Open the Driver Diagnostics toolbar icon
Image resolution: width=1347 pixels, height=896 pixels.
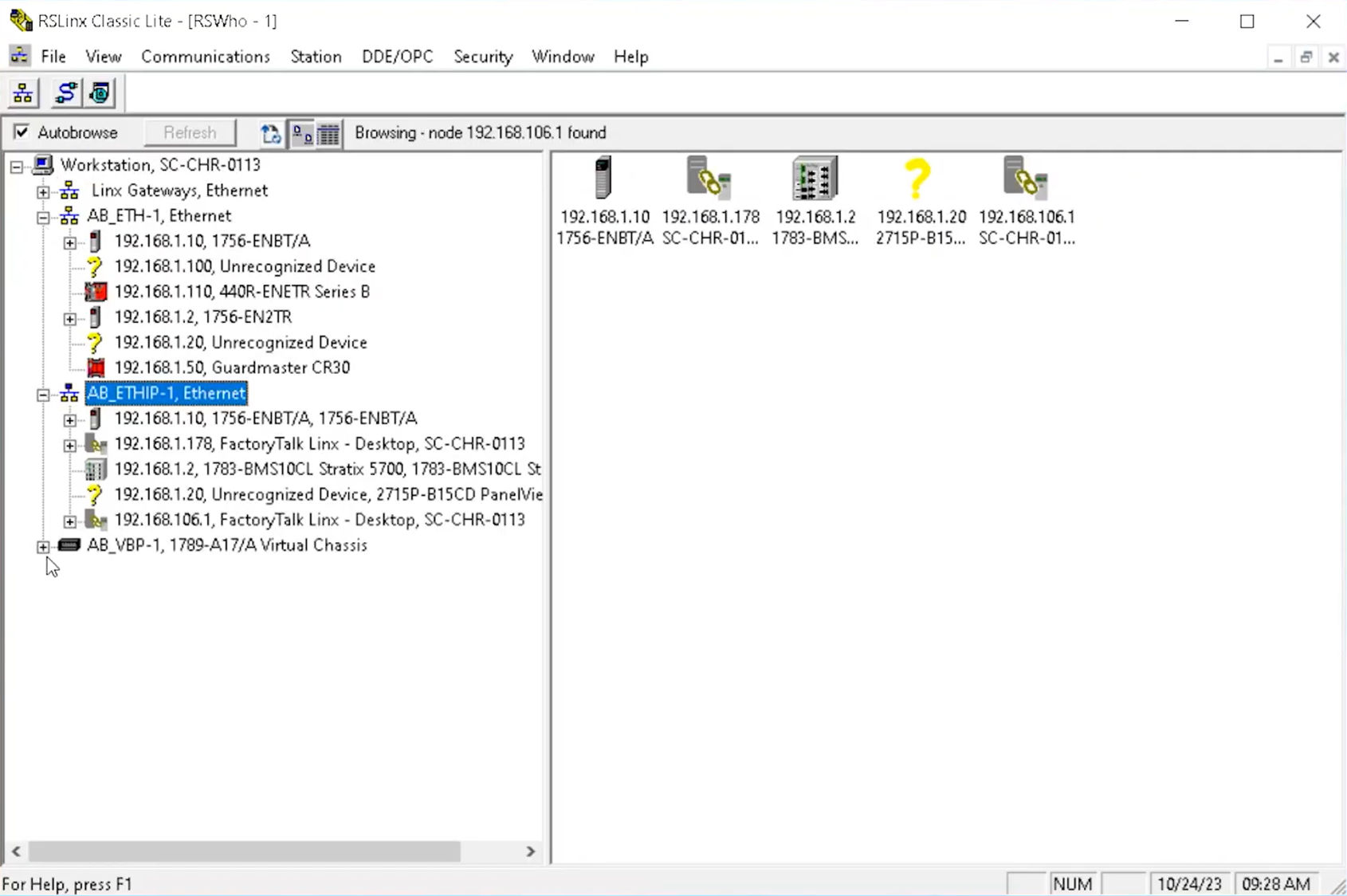(100, 93)
